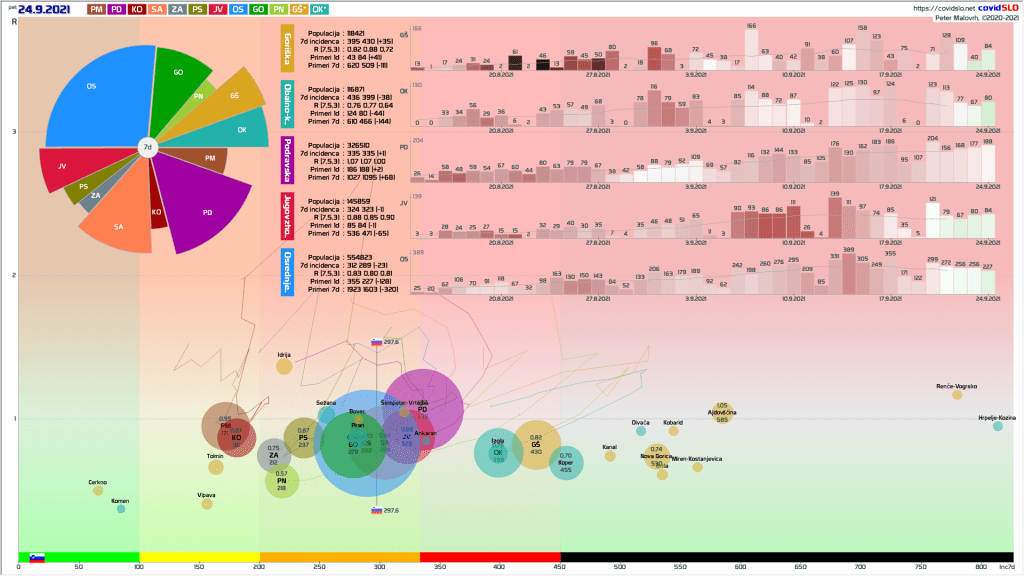Click the PM region badge in top legend
The width and height of the screenshot is (1024, 576).
pos(97,9)
